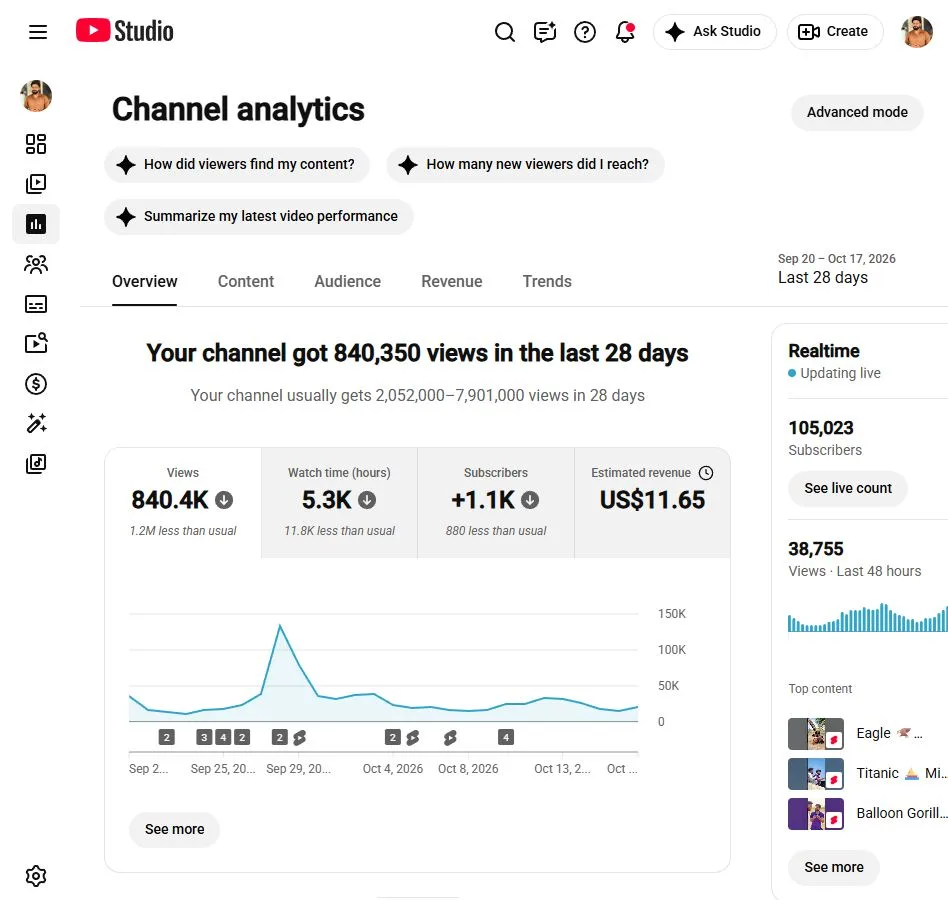Screen dimensions: 948x900
Task: Open Audio library sidebar icon
Action: [x=36, y=464]
